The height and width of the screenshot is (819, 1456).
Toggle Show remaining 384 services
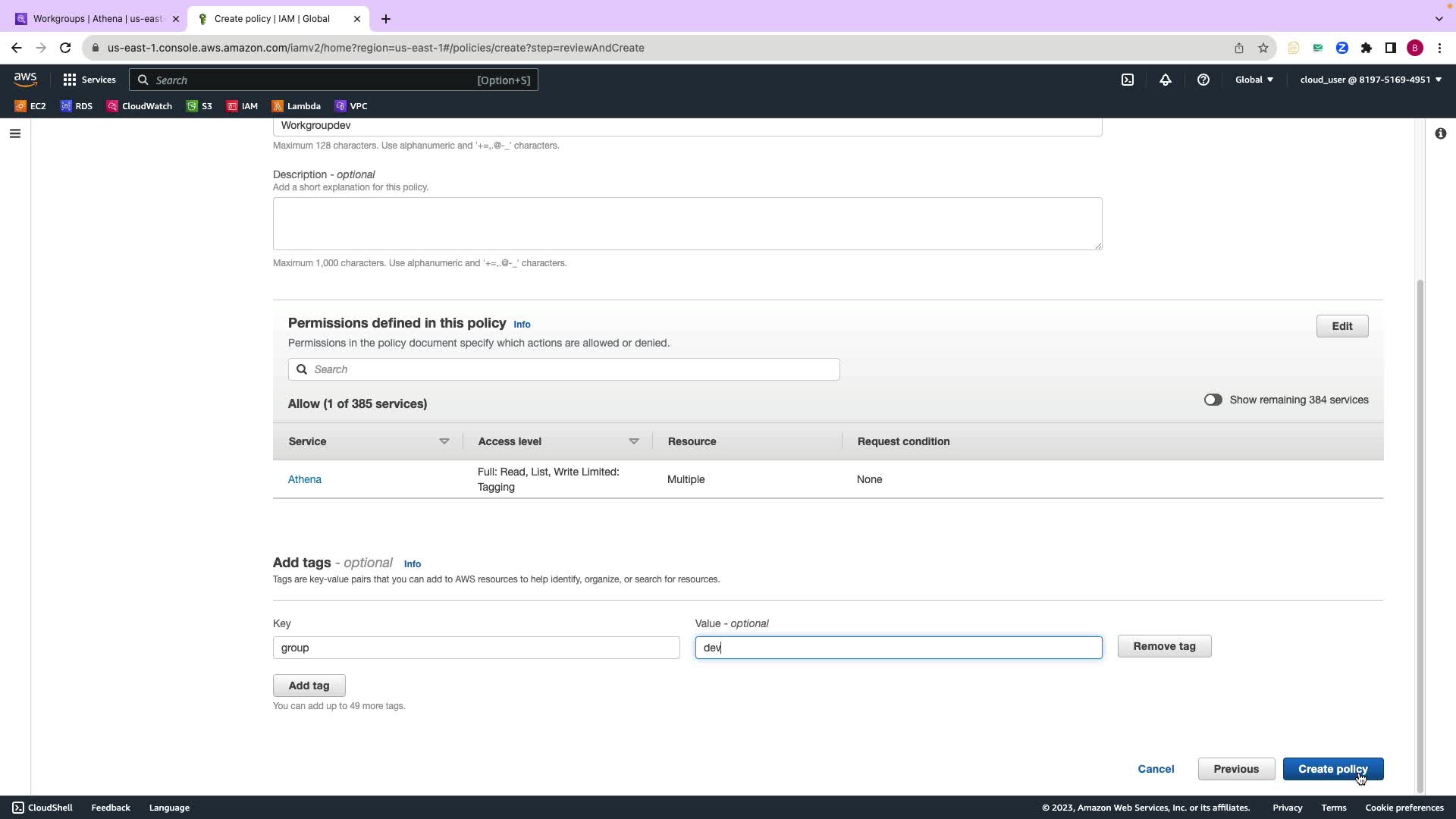[1213, 400]
